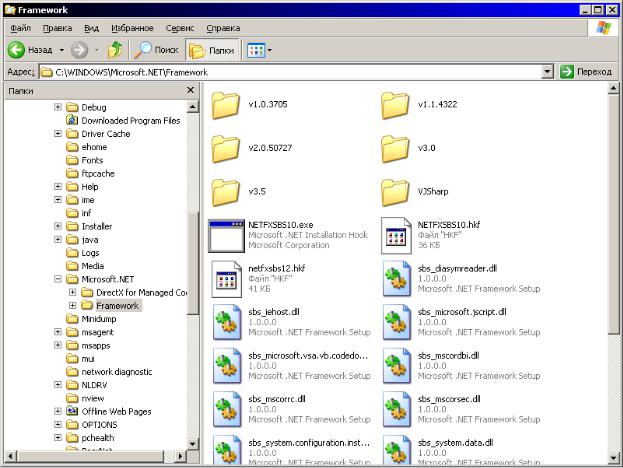This screenshot has width=623, height=468.
Task: Close the Папки side panel
Action: click(191, 90)
